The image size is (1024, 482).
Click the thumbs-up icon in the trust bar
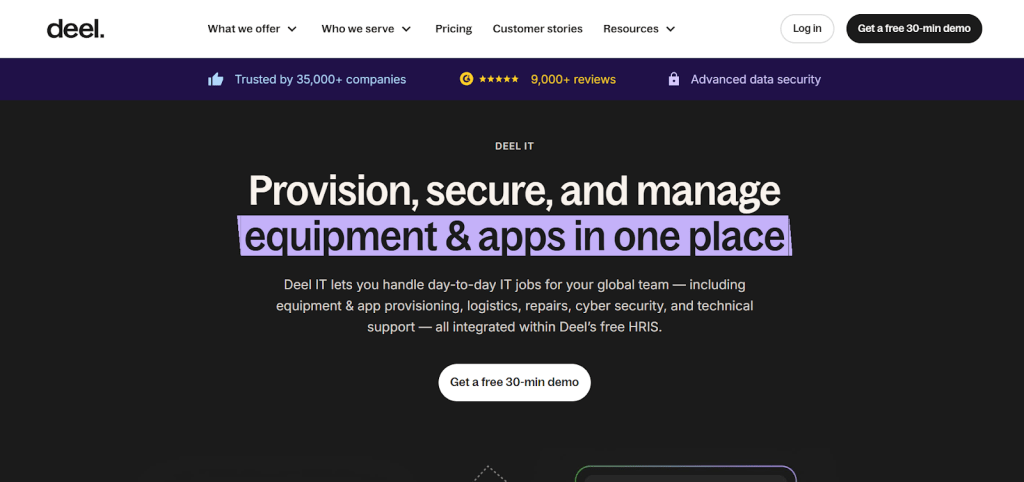click(215, 79)
